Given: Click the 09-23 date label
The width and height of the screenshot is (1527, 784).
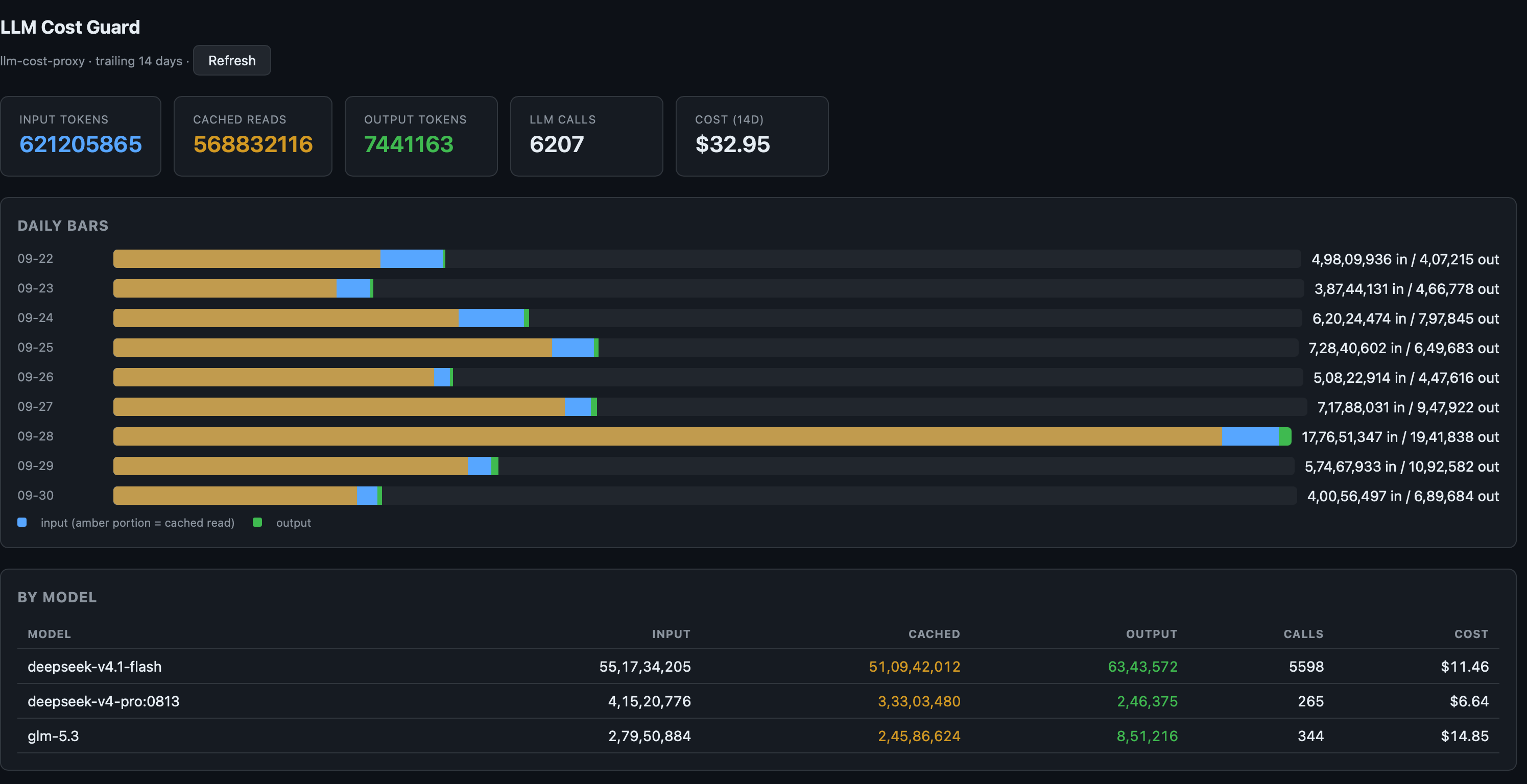Looking at the screenshot, I should pos(36,288).
